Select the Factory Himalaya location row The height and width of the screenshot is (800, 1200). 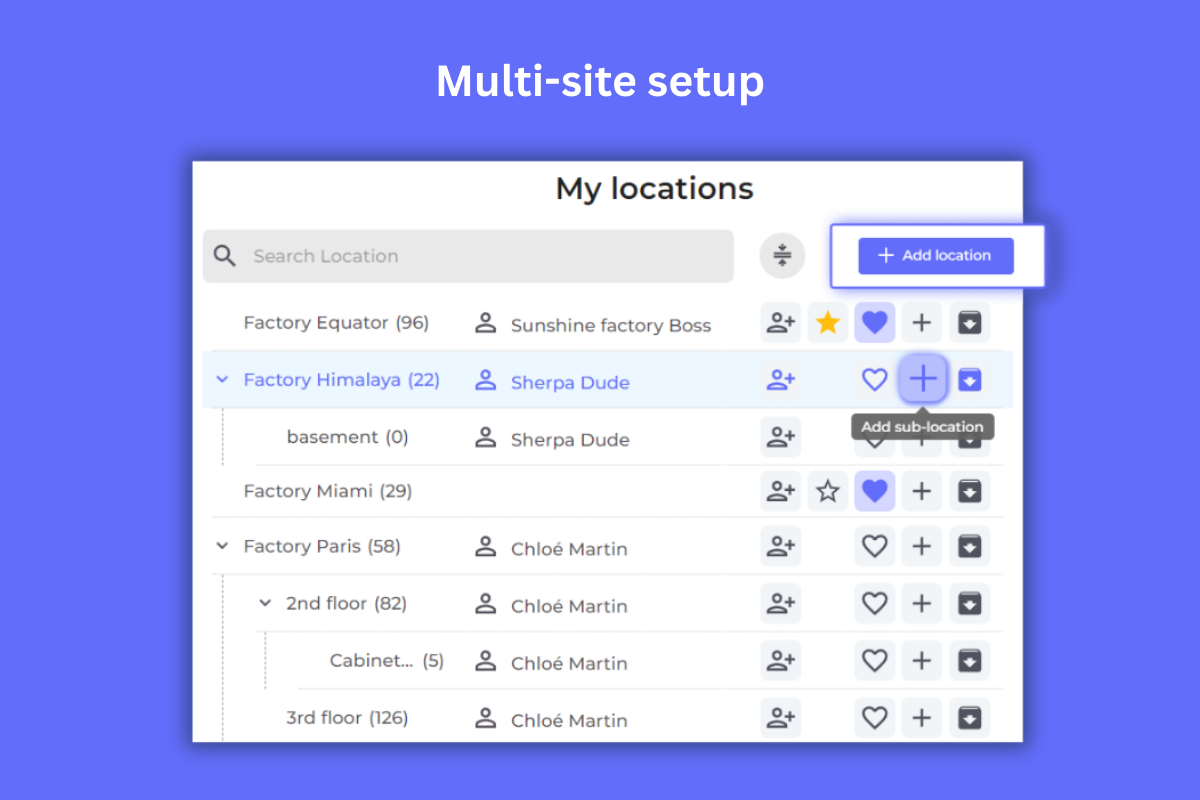coord(342,380)
